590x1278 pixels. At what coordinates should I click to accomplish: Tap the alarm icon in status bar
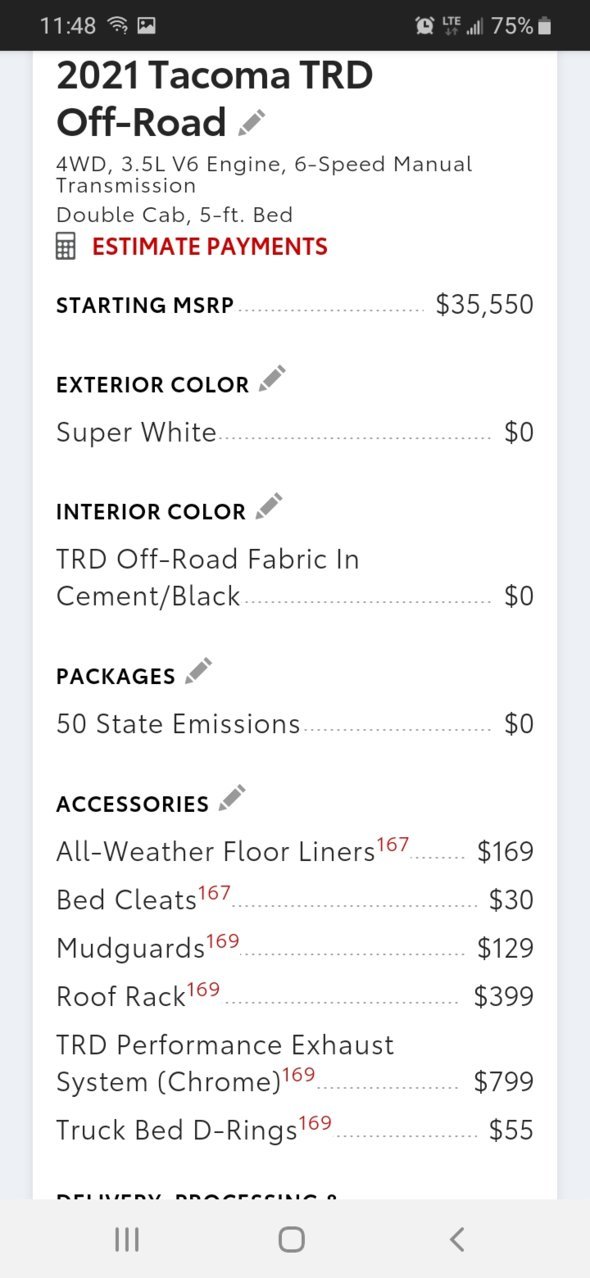(x=424, y=26)
